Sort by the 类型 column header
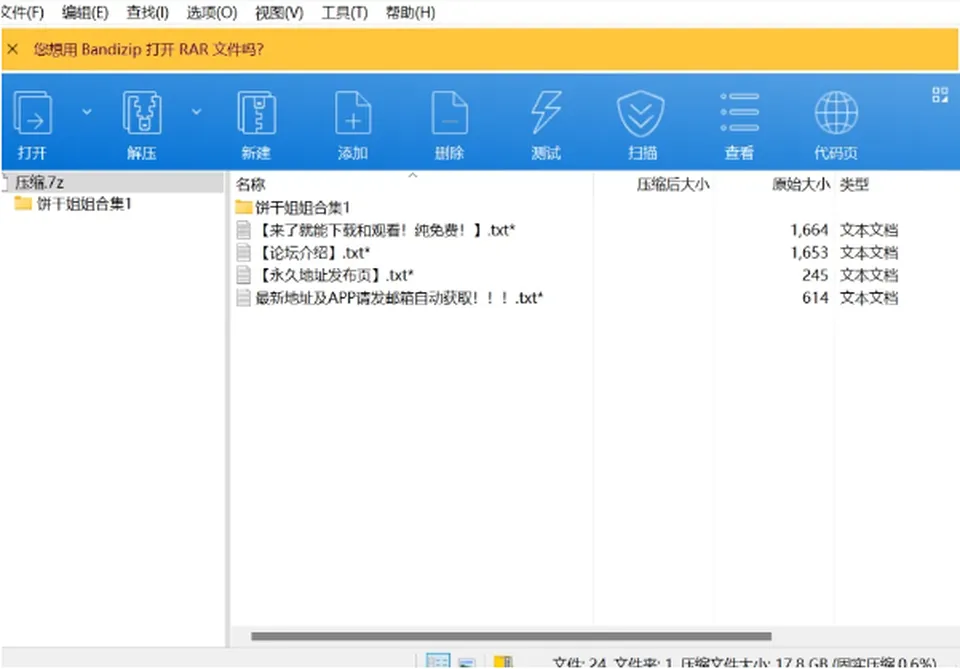Image resolution: width=960 pixels, height=669 pixels. click(854, 184)
